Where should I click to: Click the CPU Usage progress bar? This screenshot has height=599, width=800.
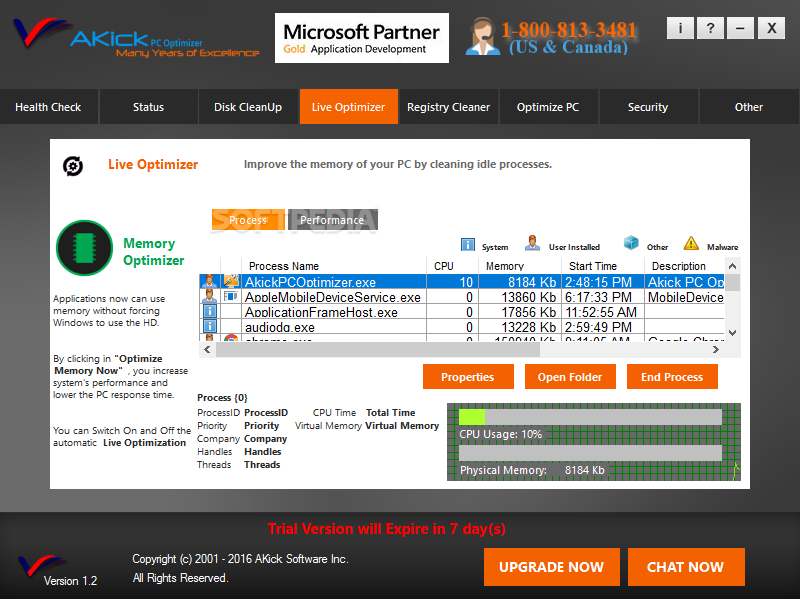pos(590,417)
